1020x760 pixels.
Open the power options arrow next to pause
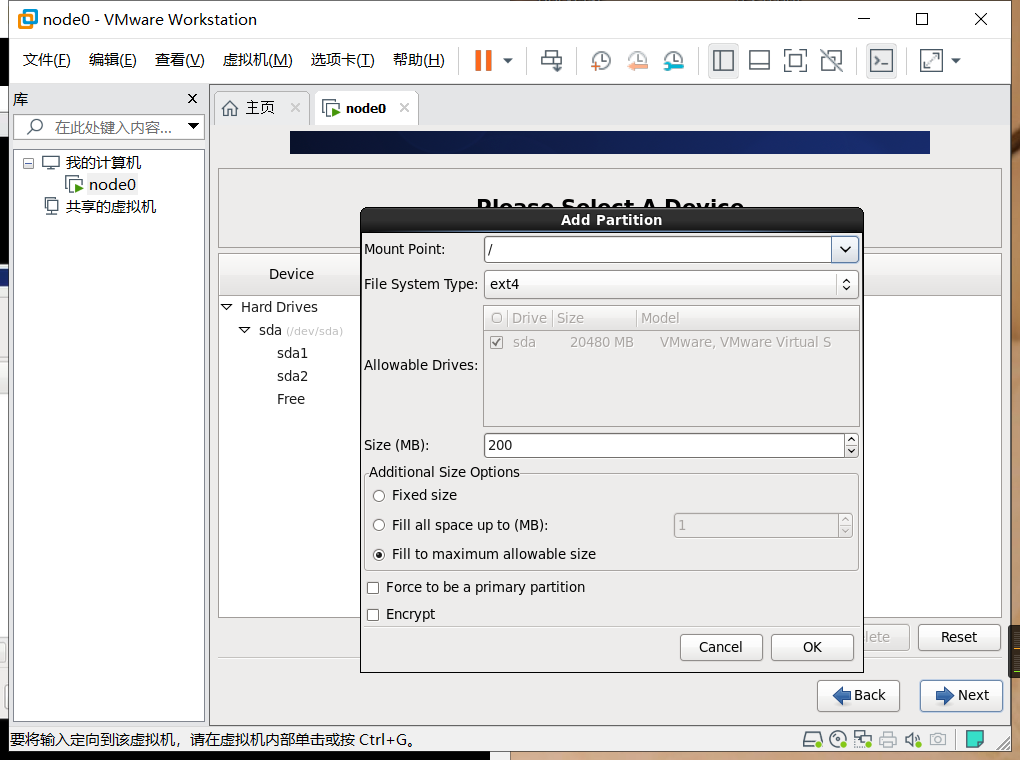(x=508, y=61)
